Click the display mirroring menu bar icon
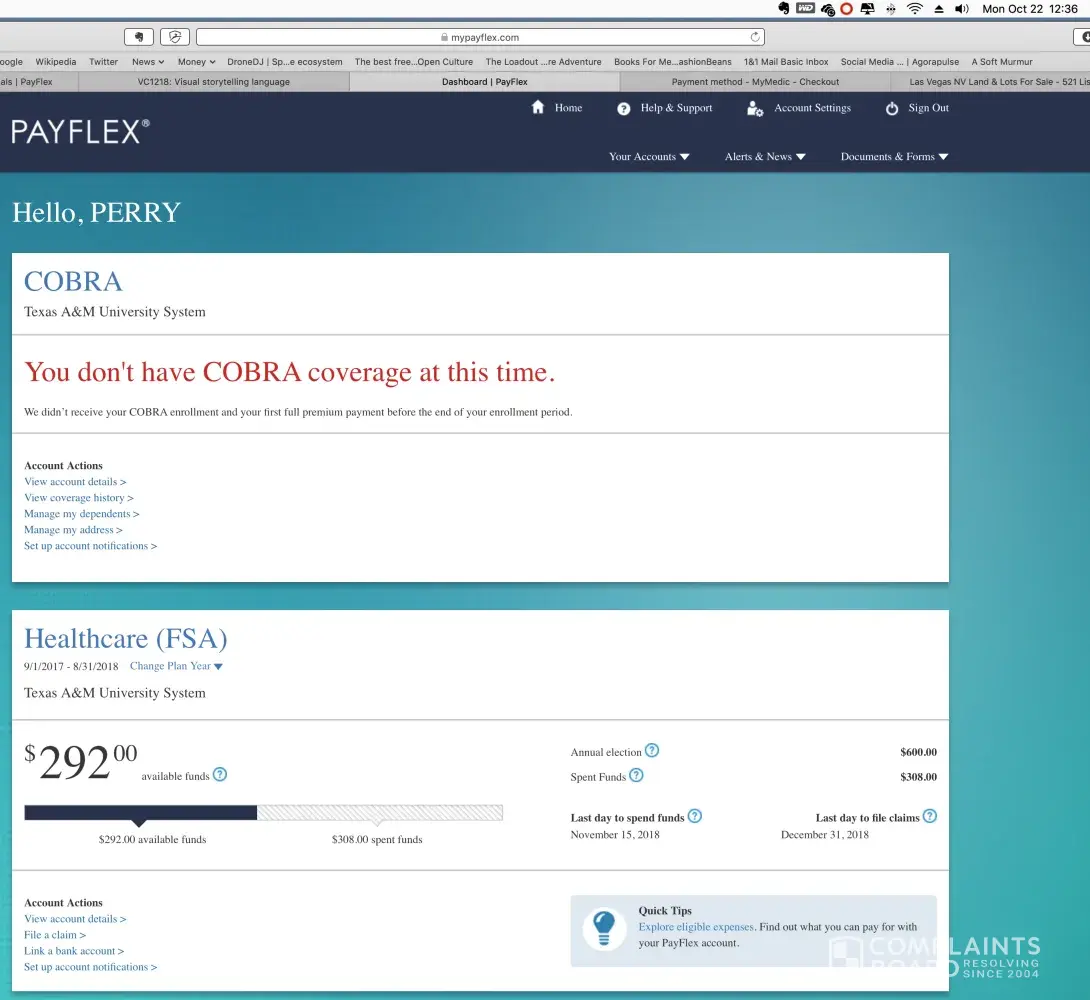The image size is (1090, 1000). coord(867,9)
